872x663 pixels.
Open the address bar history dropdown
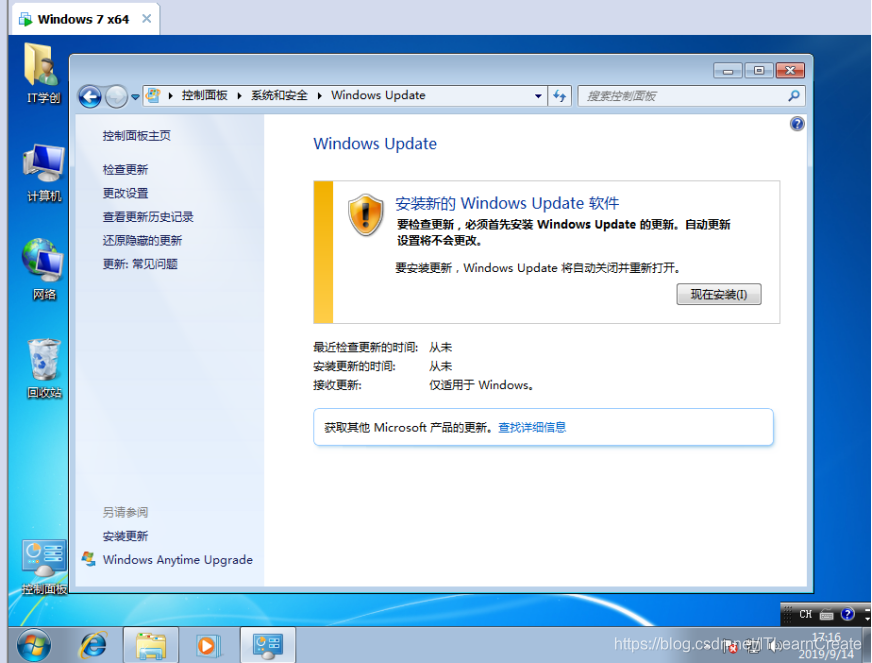538,96
